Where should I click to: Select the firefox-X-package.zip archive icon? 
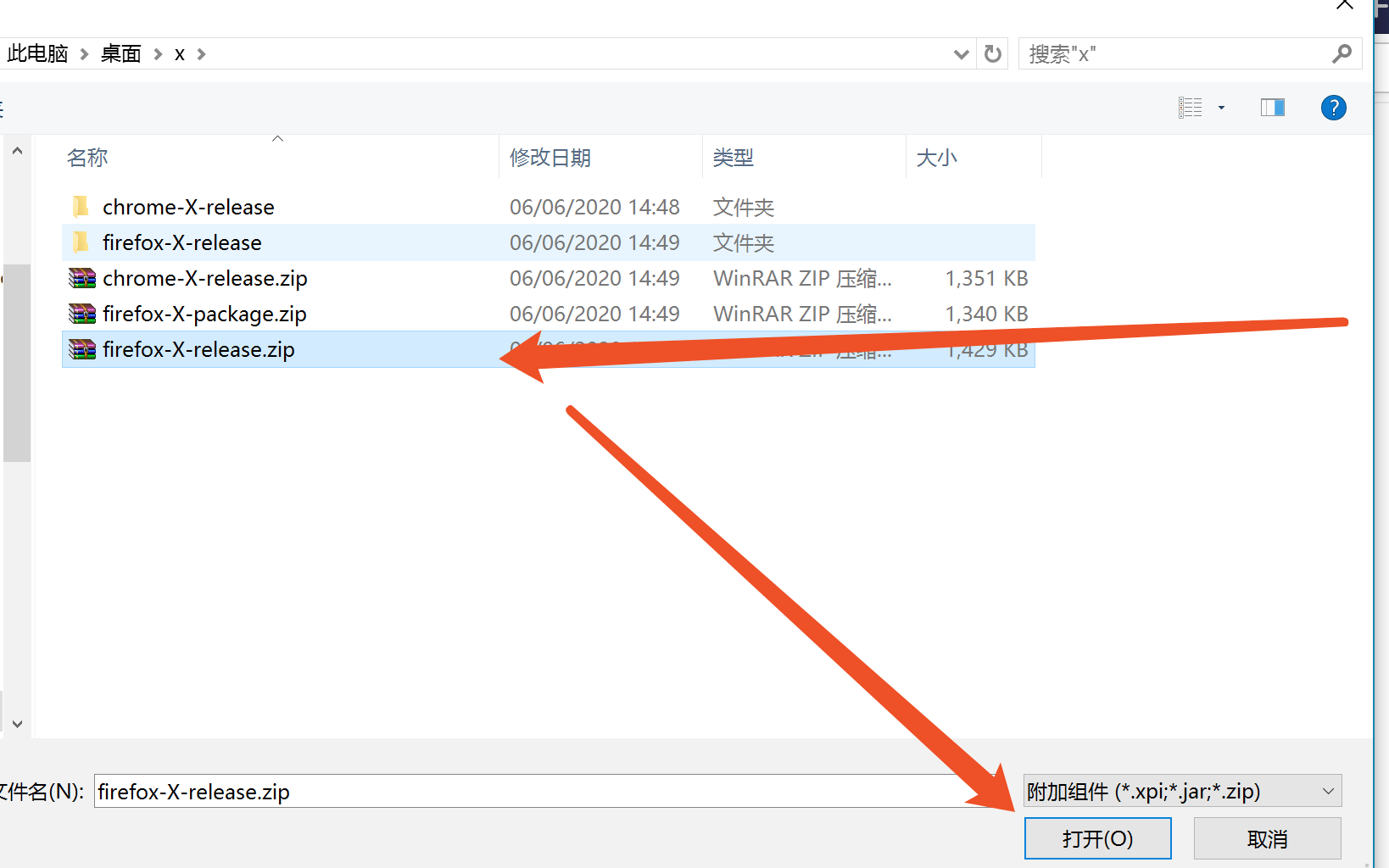click(x=82, y=314)
